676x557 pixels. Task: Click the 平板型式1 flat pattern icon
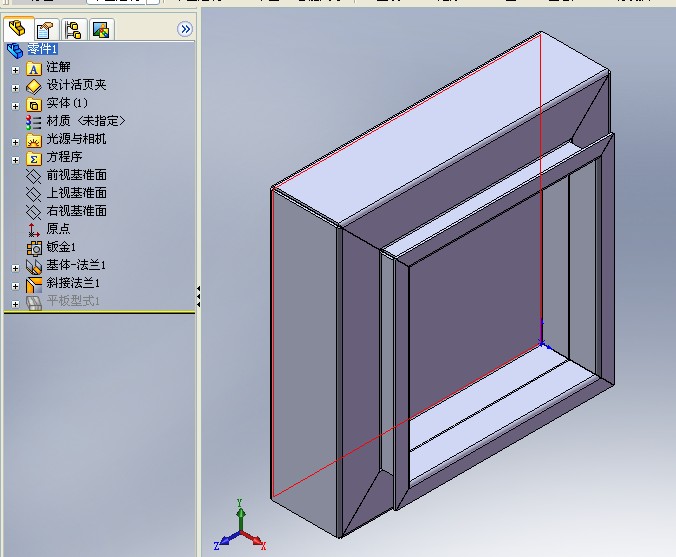point(34,303)
